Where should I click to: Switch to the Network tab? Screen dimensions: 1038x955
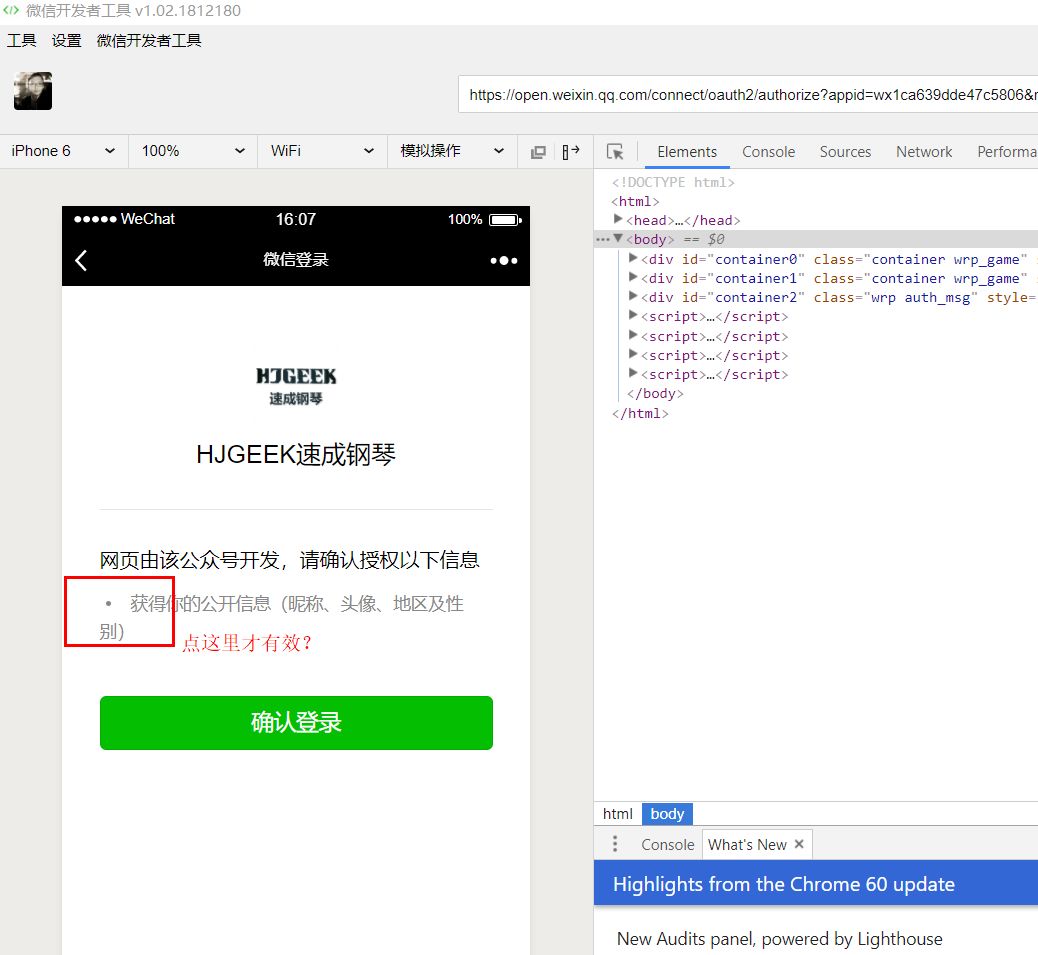923,152
